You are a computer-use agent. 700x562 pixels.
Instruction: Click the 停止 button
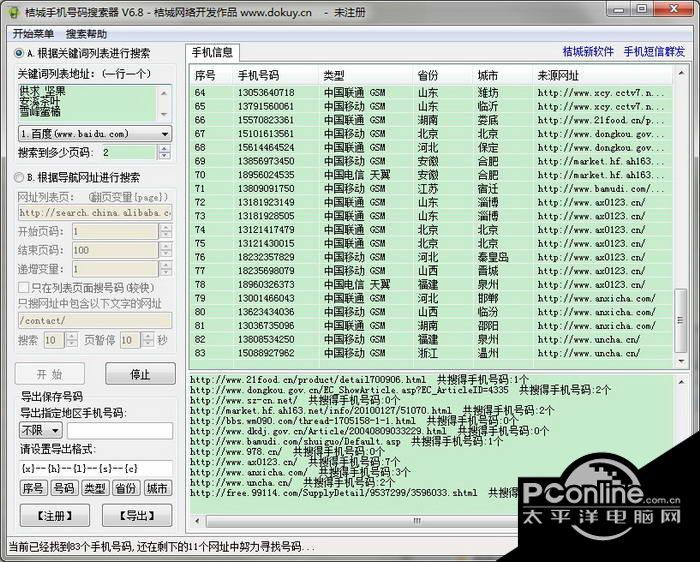click(x=141, y=374)
